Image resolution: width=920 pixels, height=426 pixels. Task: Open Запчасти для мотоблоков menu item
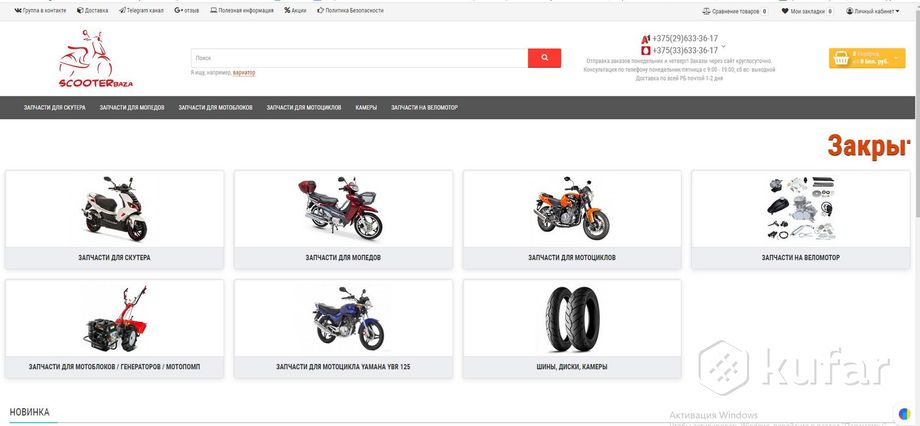pos(215,107)
